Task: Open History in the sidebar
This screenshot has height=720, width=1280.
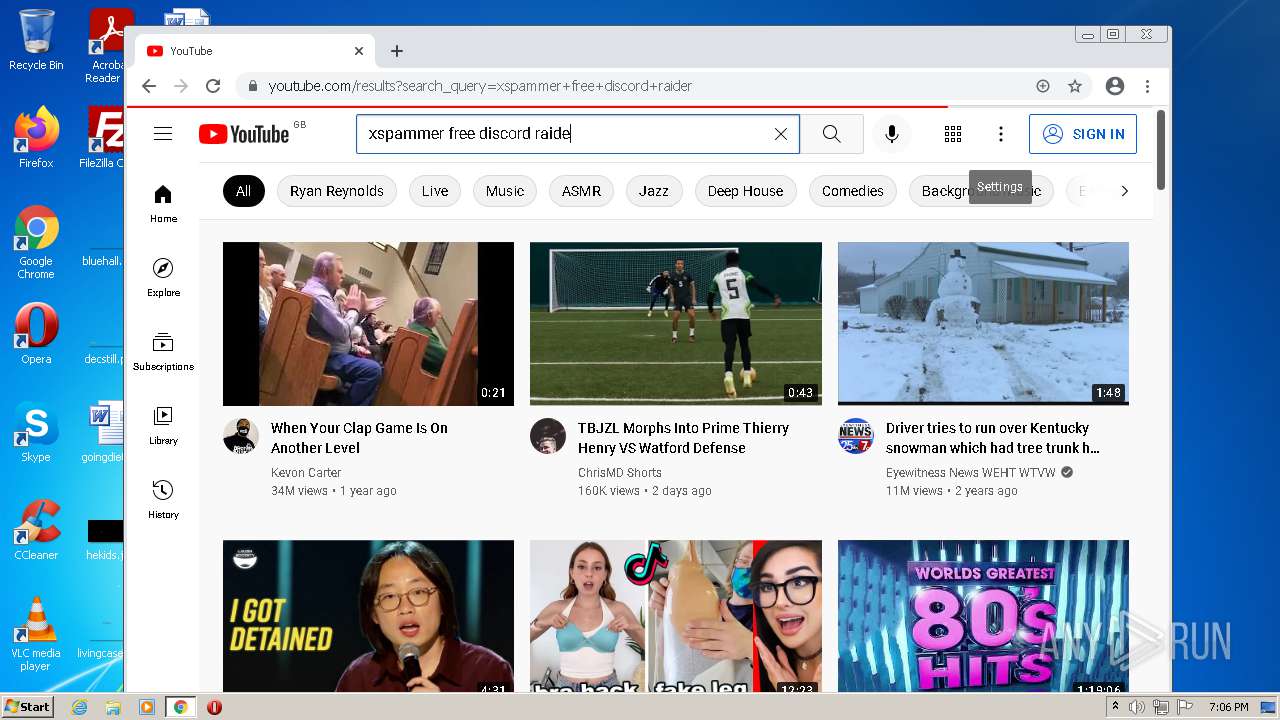Action: pos(163,500)
